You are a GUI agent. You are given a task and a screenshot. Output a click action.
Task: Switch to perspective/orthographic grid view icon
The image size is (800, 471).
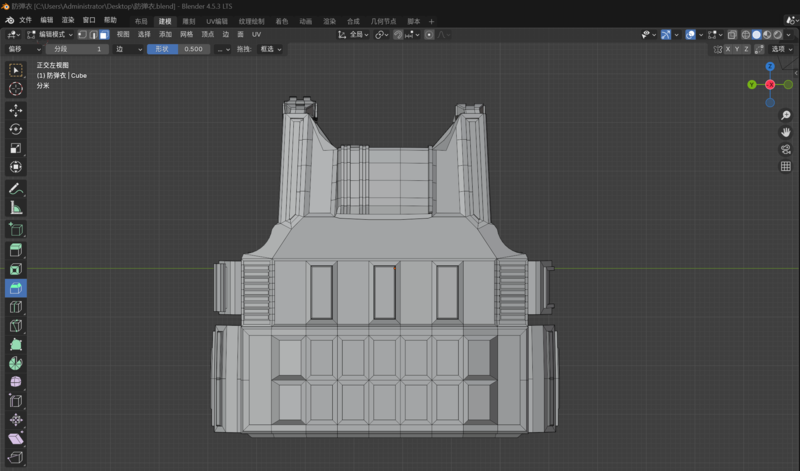tap(786, 166)
